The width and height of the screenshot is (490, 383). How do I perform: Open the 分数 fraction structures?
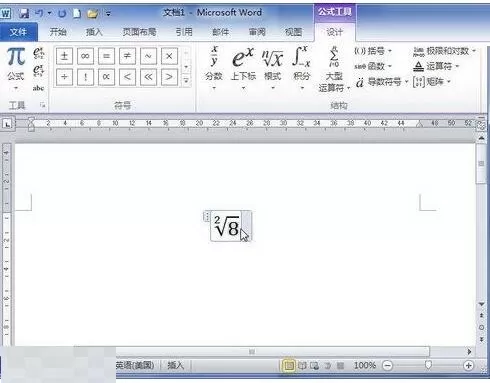point(214,68)
